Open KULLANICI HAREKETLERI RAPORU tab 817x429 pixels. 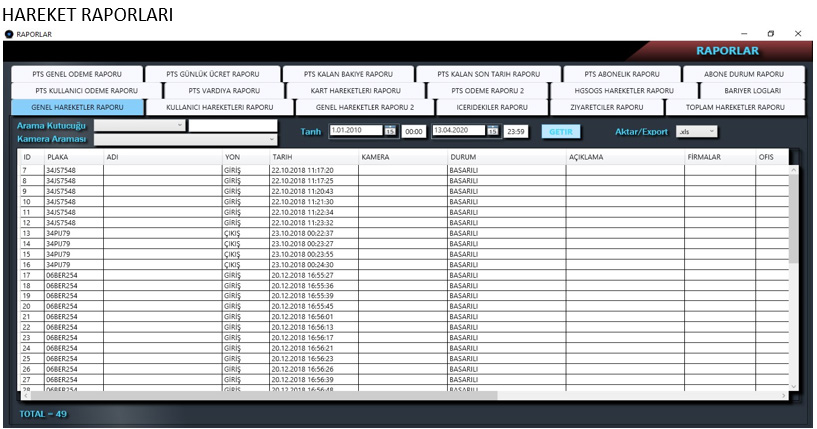coord(219,106)
